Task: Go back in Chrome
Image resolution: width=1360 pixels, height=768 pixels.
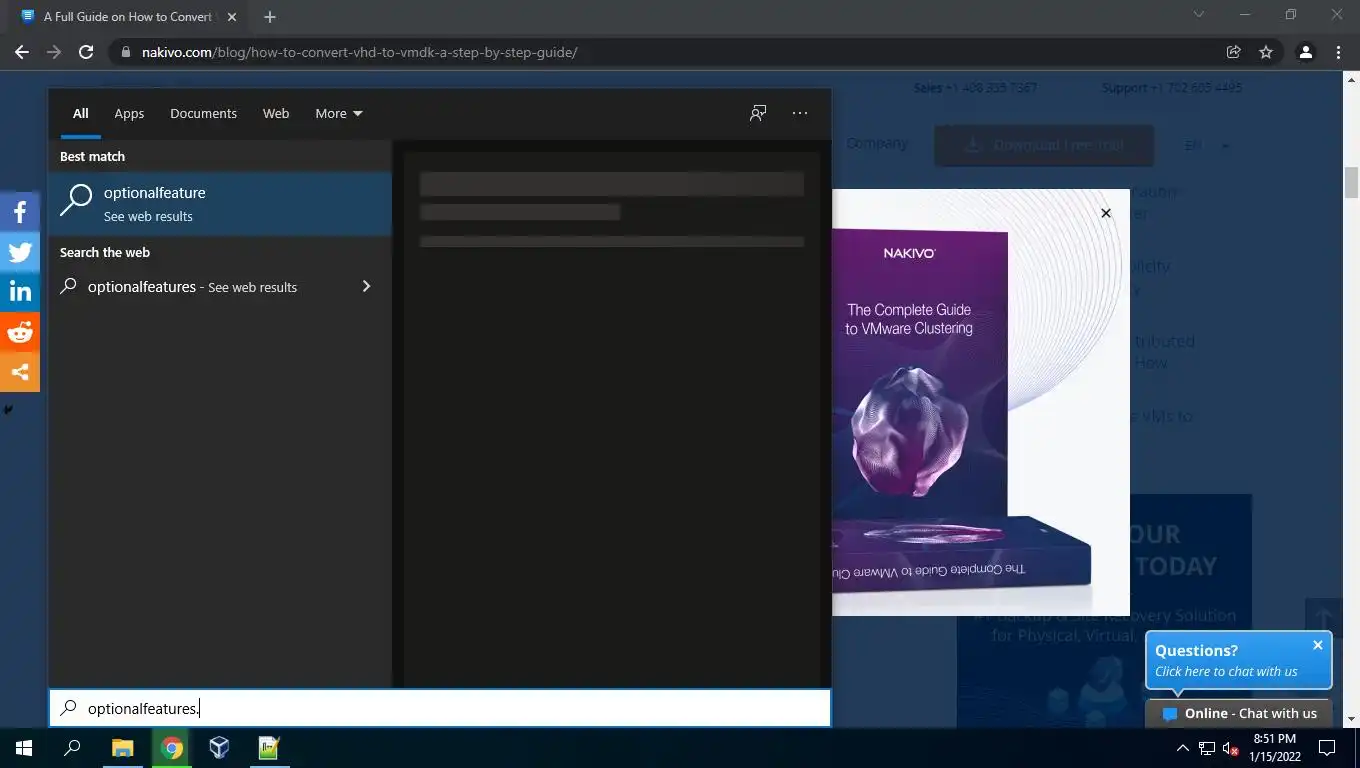Action: coord(22,52)
